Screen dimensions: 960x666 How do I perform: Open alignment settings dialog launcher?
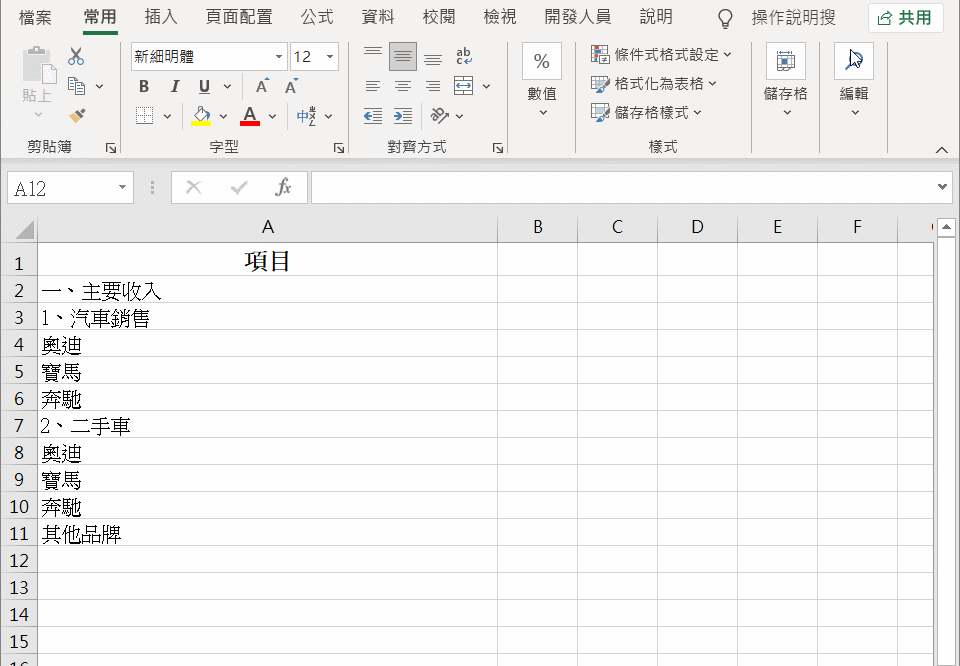(x=498, y=148)
